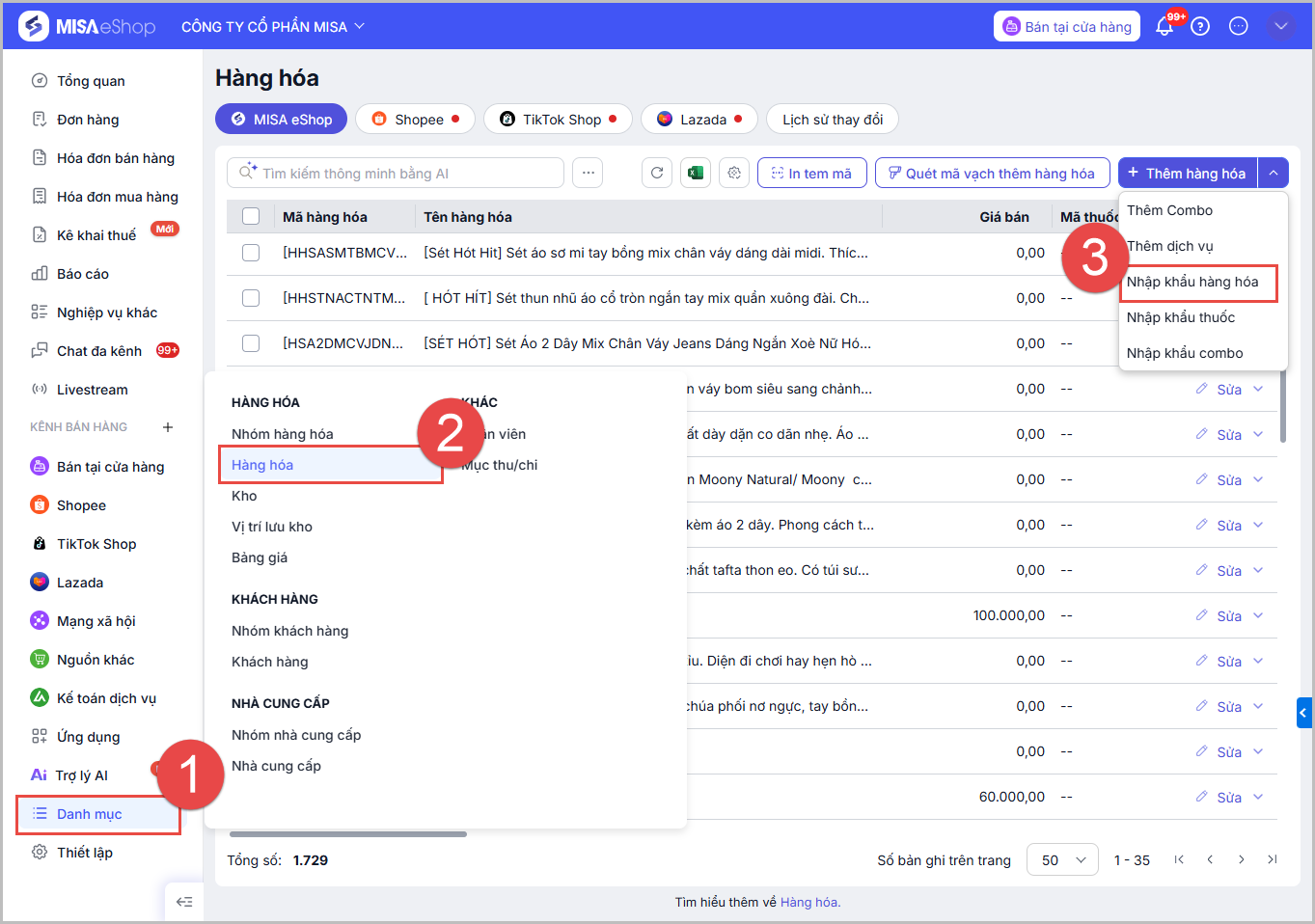Select Nhập khẩu hàng hóa menu item

point(1192,282)
